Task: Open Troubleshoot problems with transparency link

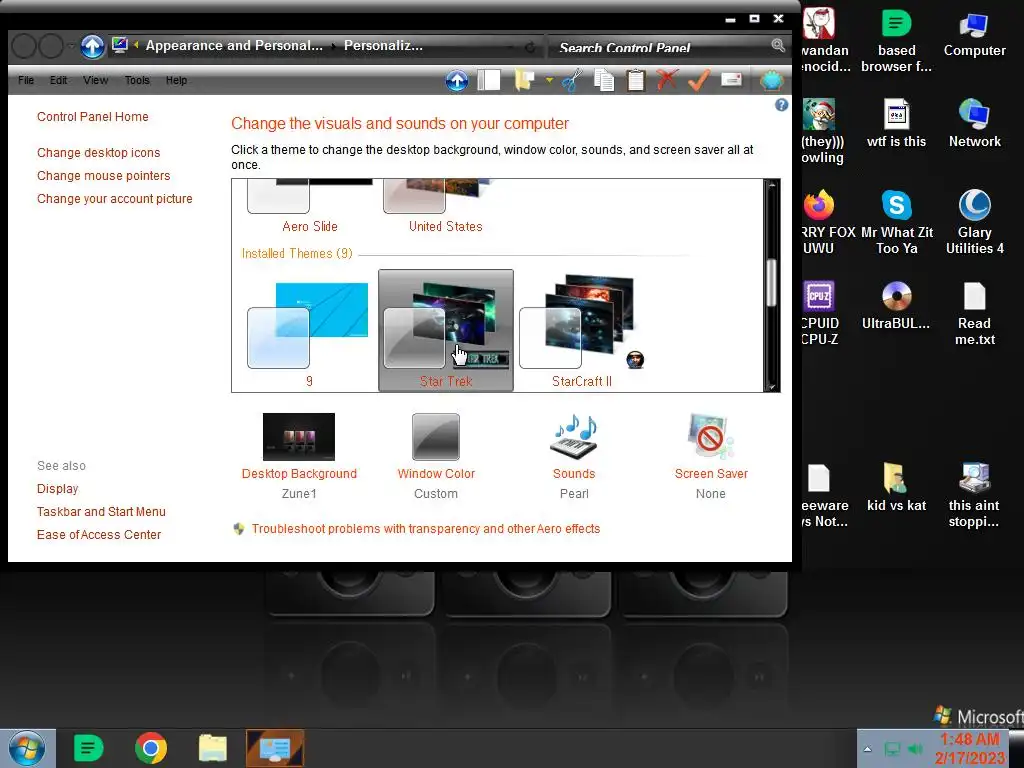Action: (426, 529)
